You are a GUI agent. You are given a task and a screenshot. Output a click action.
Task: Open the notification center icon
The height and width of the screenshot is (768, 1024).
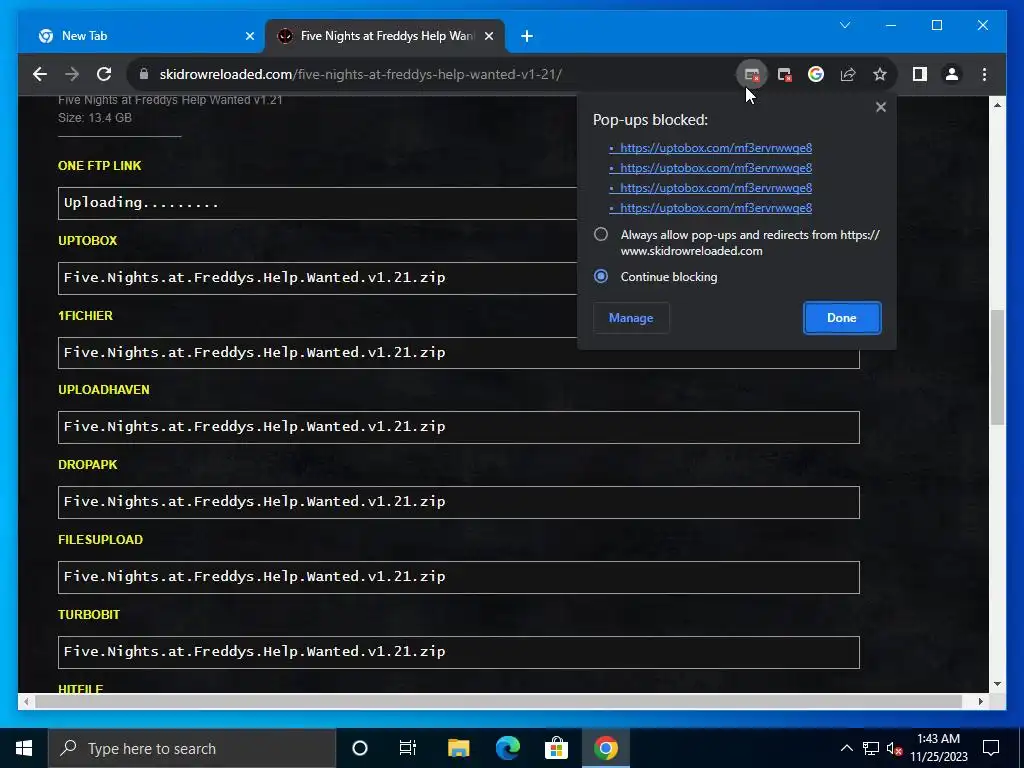coord(991,748)
